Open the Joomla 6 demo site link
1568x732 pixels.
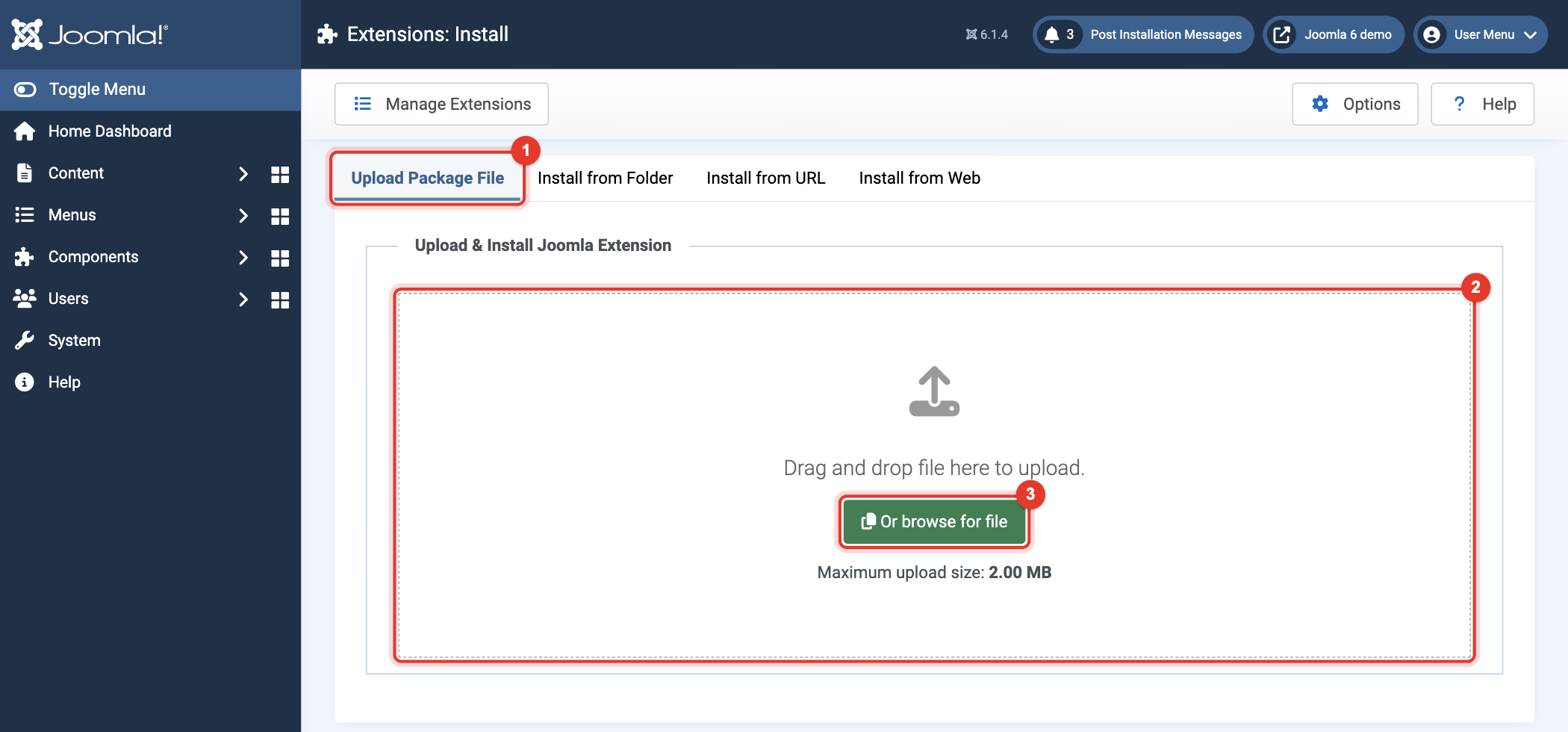[1334, 34]
